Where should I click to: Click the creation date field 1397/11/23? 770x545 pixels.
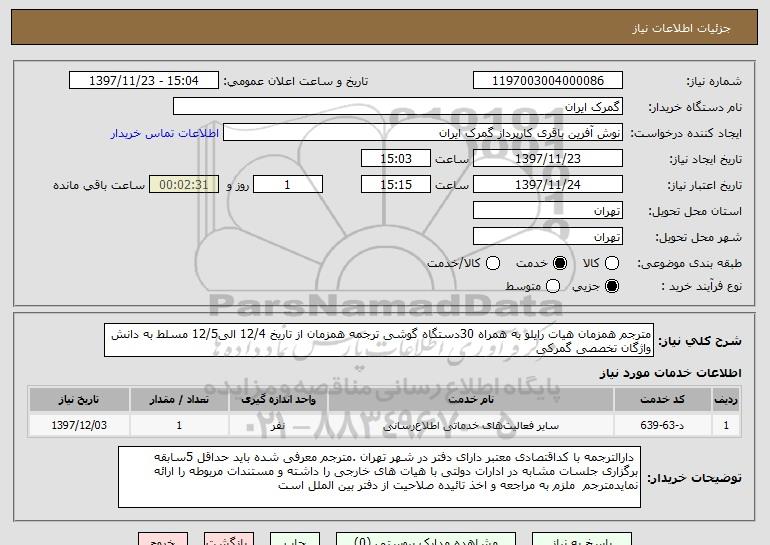pyautogui.click(x=548, y=159)
